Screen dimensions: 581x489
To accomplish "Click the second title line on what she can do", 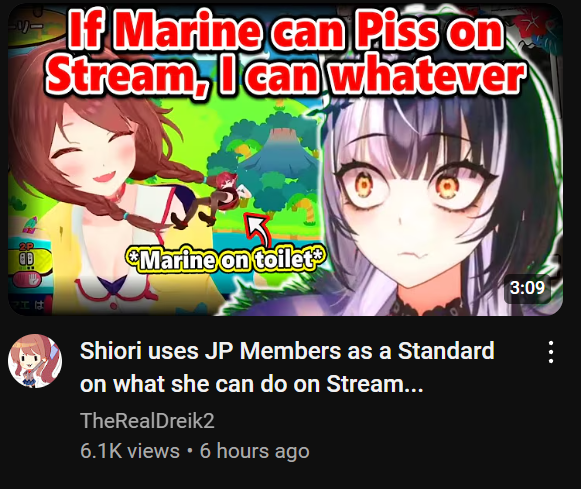I will [251, 384].
